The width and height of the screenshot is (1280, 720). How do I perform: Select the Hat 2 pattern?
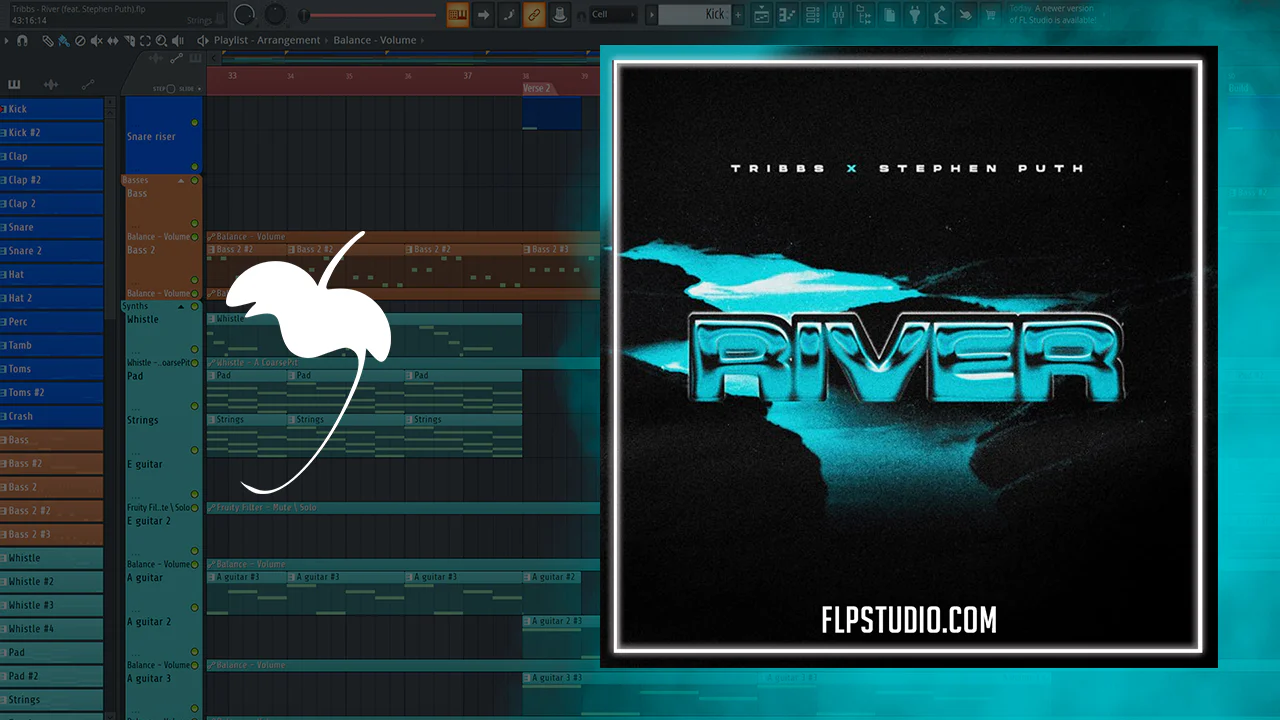[52, 298]
